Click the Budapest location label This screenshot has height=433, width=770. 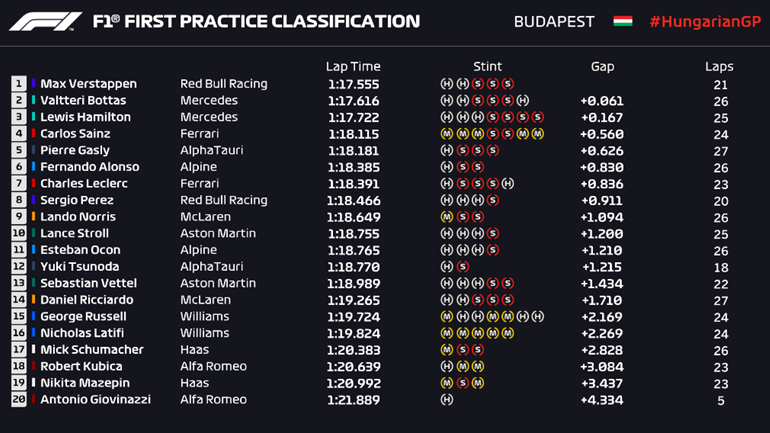pos(553,21)
